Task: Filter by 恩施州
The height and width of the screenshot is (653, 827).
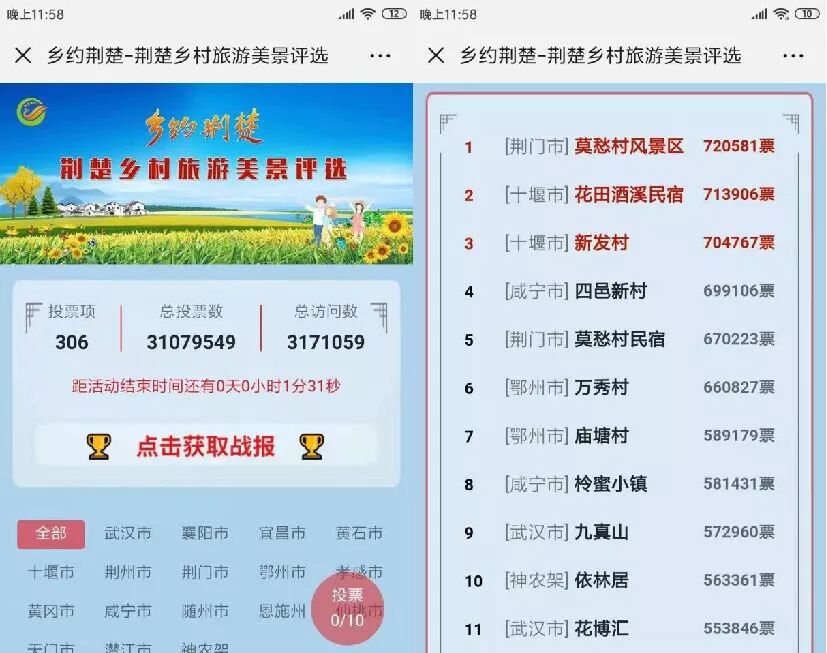Action: tap(282, 611)
